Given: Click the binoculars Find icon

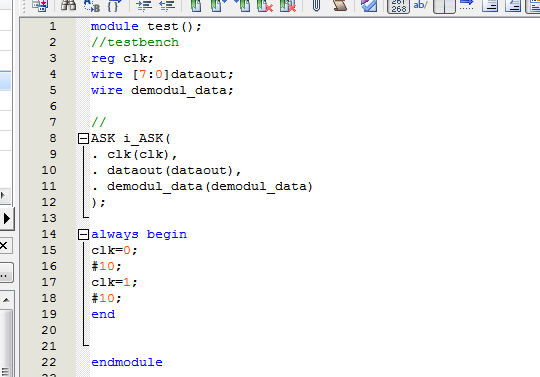Looking at the screenshot, I should click(x=68, y=5).
